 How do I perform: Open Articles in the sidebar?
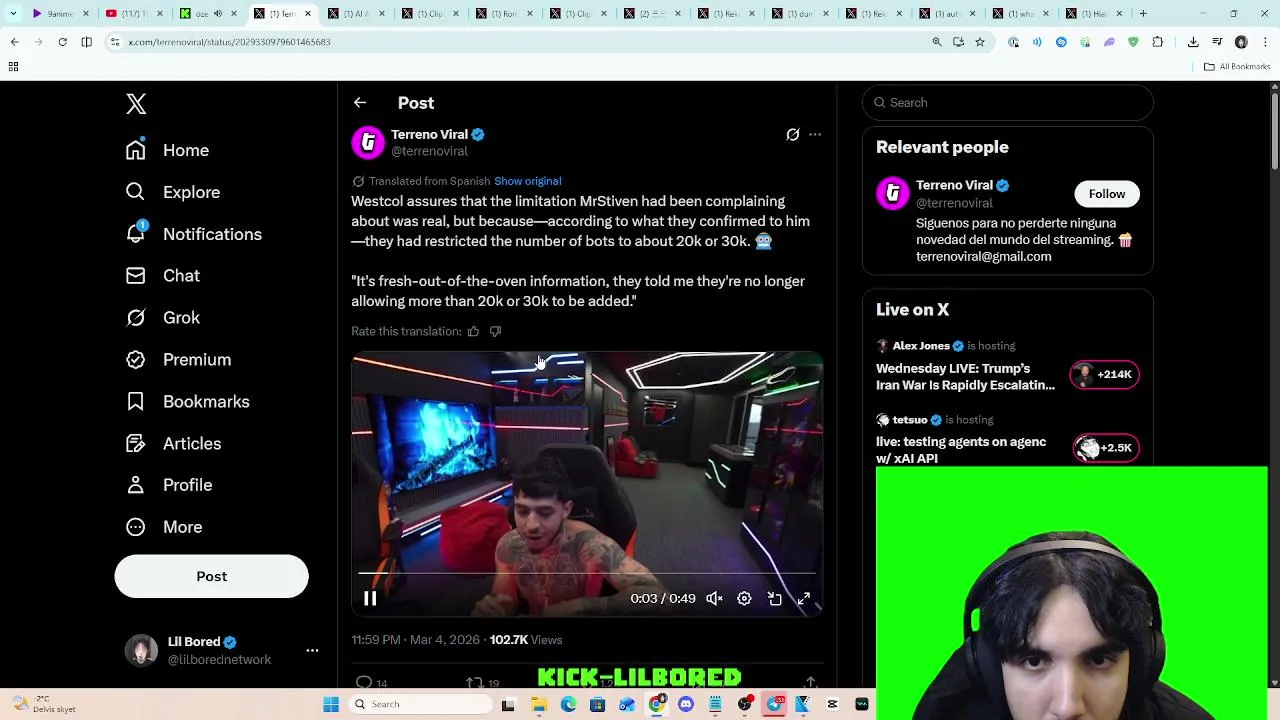(173, 444)
